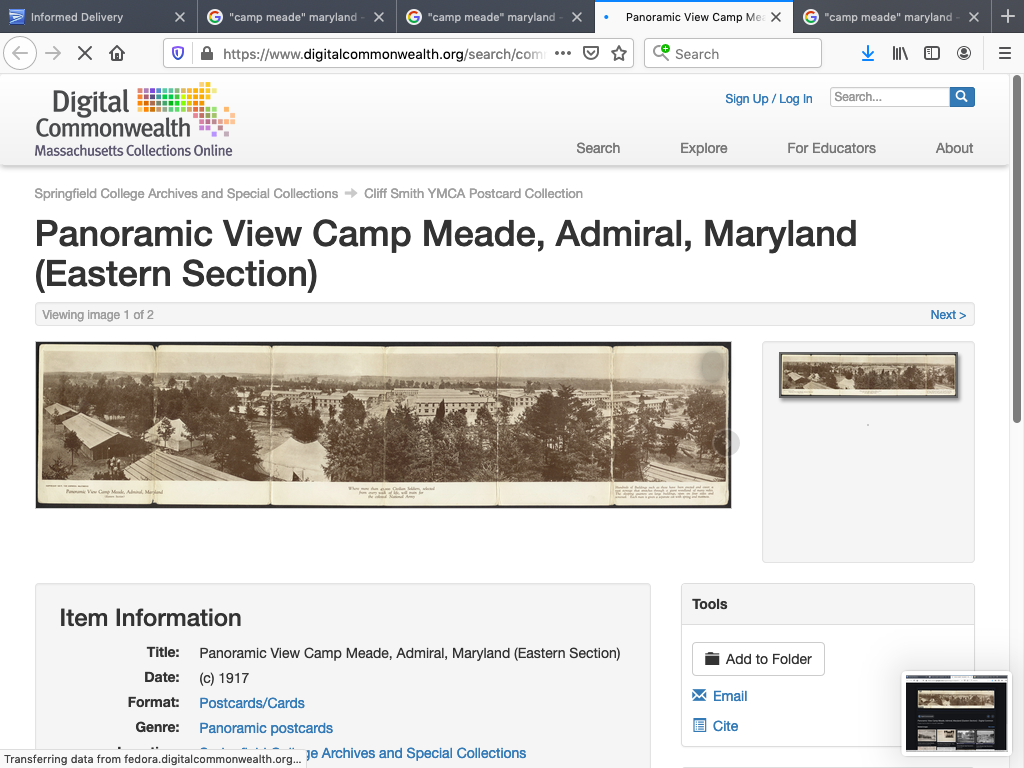Open Firefox downloads arrow icon
The width and height of the screenshot is (1024, 768).
coord(867,54)
